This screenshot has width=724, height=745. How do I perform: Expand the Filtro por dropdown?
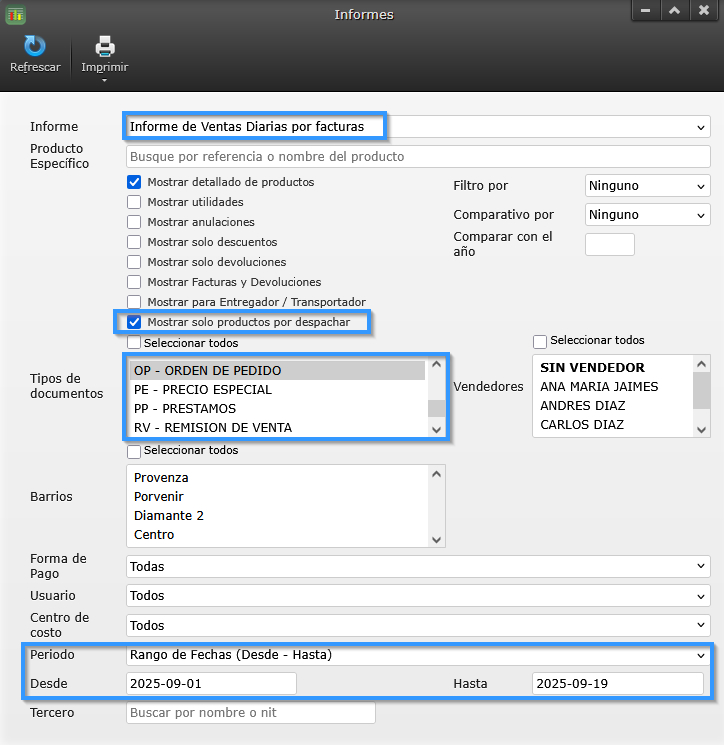[647, 185]
